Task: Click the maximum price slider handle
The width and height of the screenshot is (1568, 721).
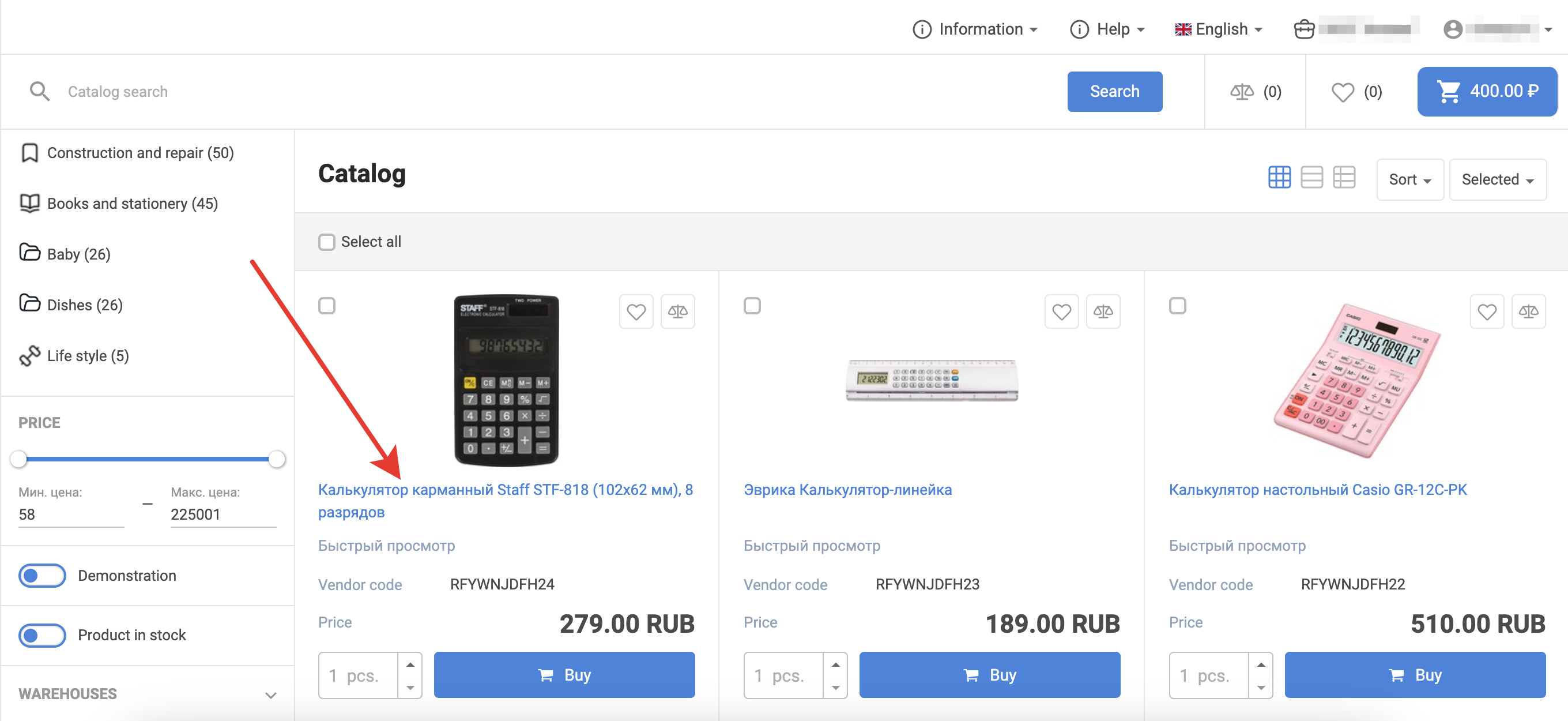Action: pyautogui.click(x=277, y=459)
